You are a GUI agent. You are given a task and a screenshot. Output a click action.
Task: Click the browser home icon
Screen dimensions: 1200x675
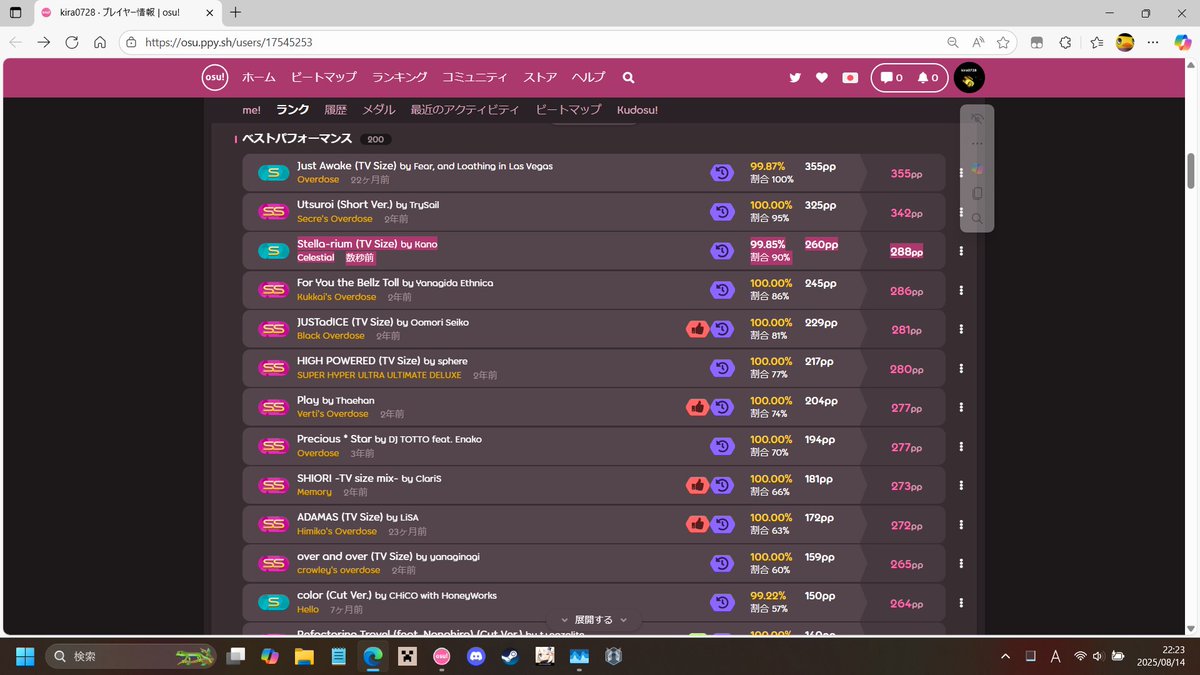100,43
